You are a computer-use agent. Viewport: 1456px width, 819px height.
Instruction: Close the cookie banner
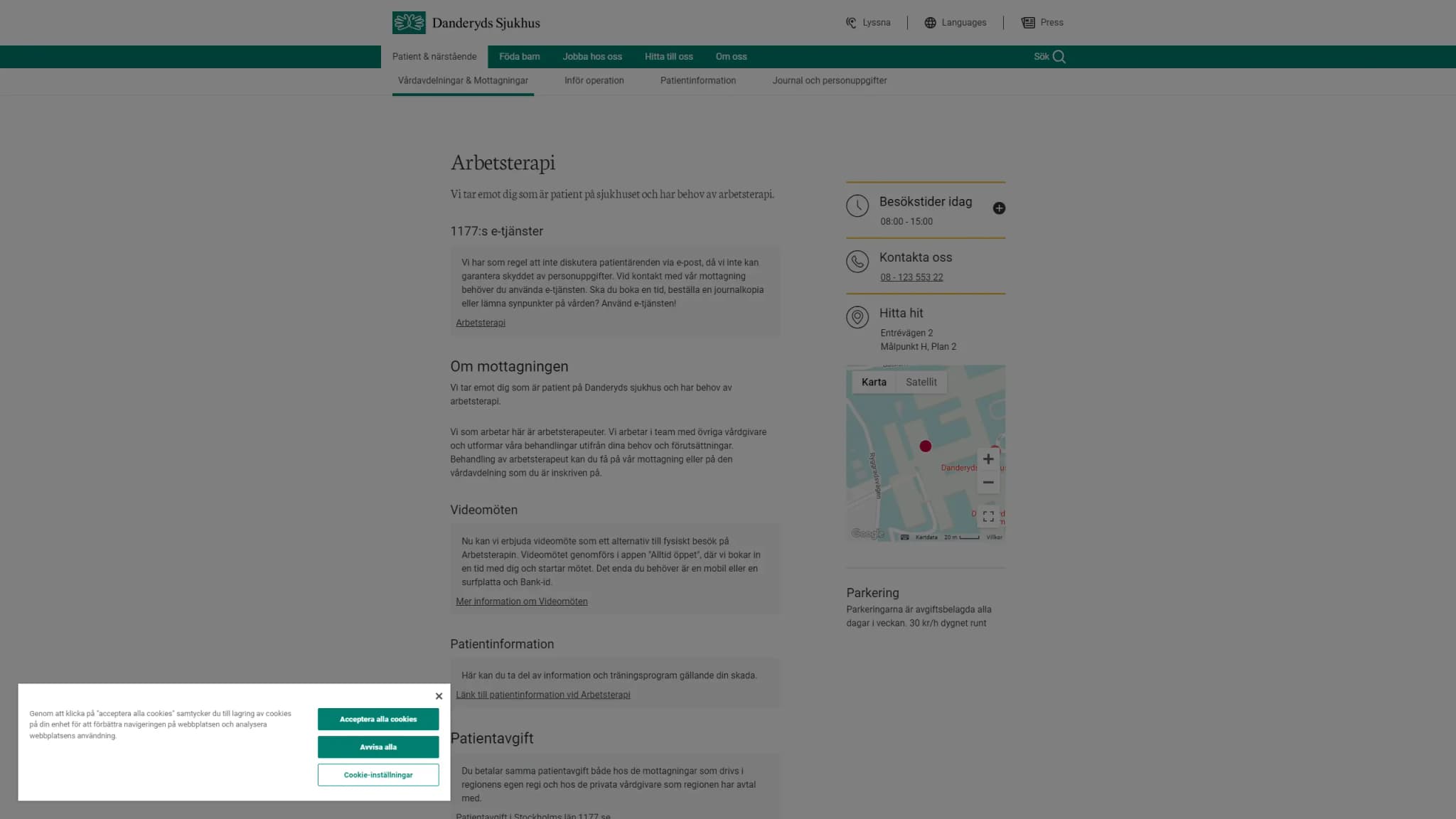(439, 697)
